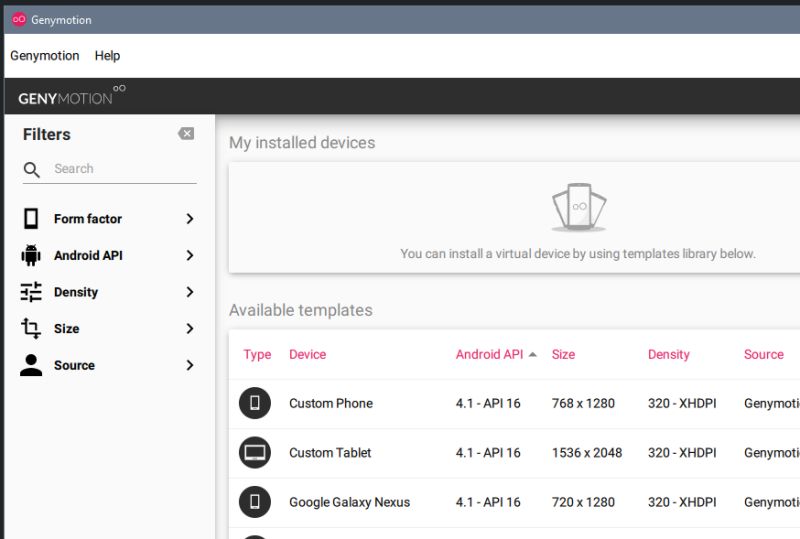Expand the Density filter chevron
Image resolution: width=800 pixels, height=539 pixels.
pos(190,292)
